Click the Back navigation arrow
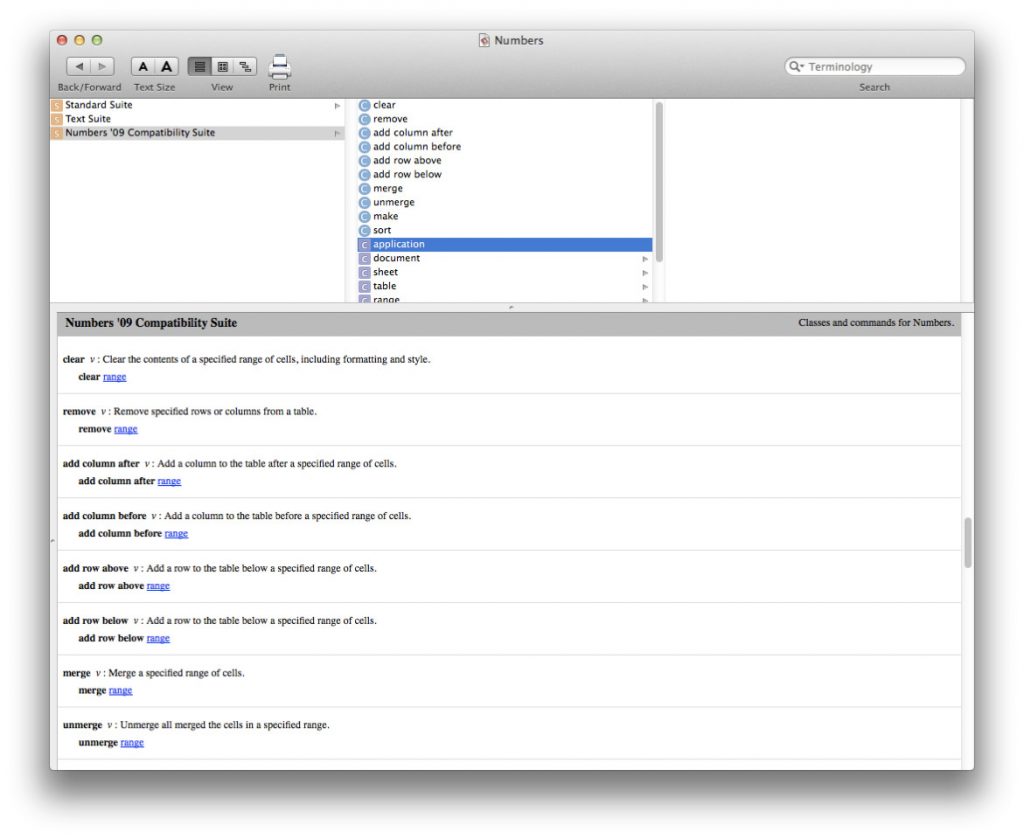 point(80,66)
